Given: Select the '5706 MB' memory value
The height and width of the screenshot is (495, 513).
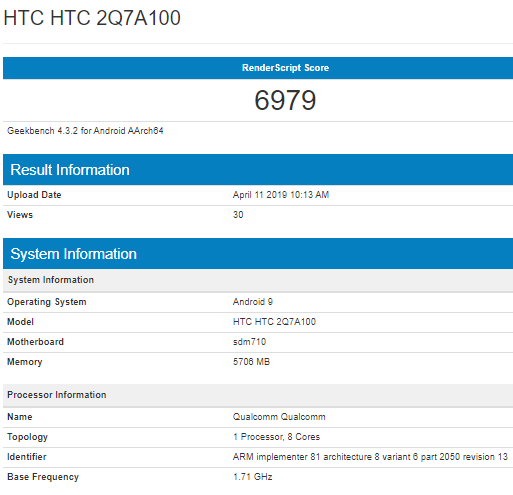Looking at the screenshot, I should pyautogui.click(x=251, y=362).
